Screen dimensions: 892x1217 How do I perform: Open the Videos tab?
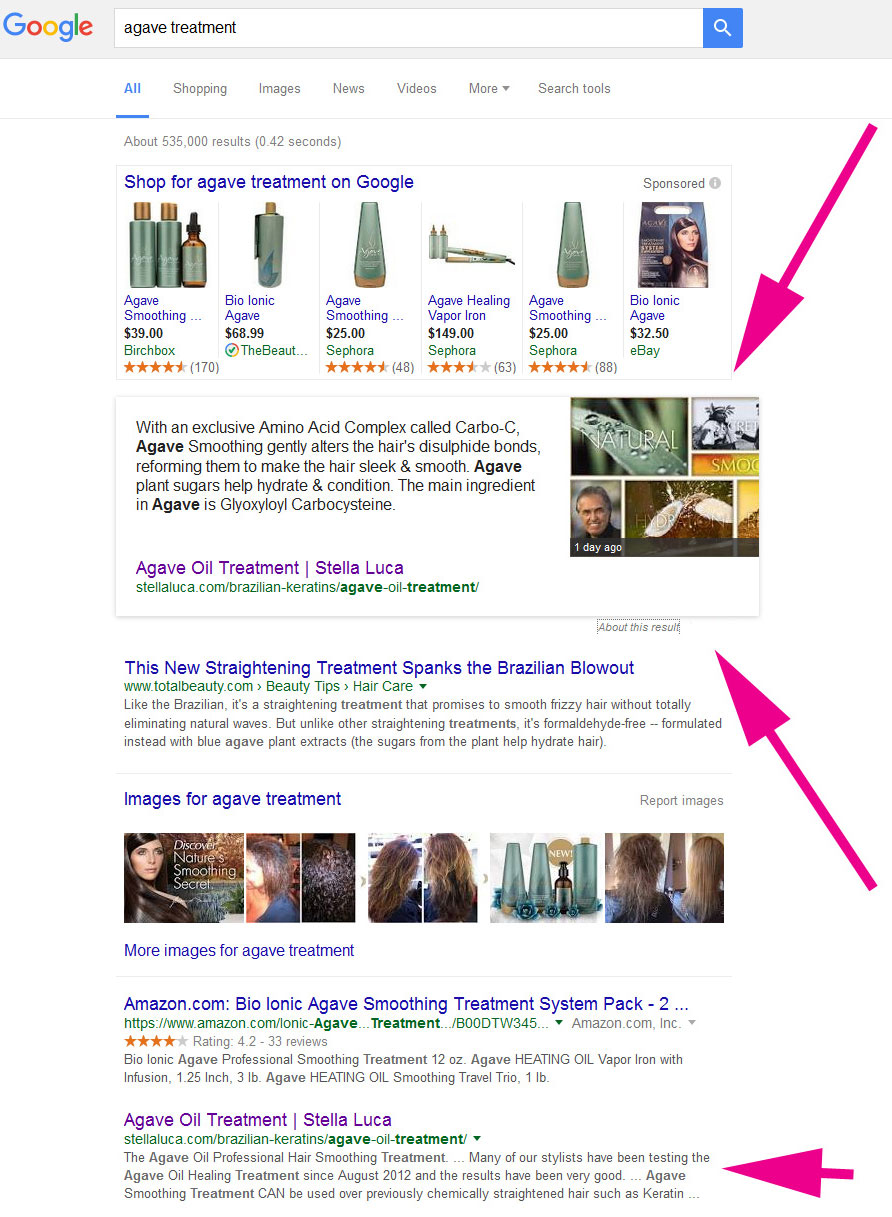pyautogui.click(x=416, y=88)
